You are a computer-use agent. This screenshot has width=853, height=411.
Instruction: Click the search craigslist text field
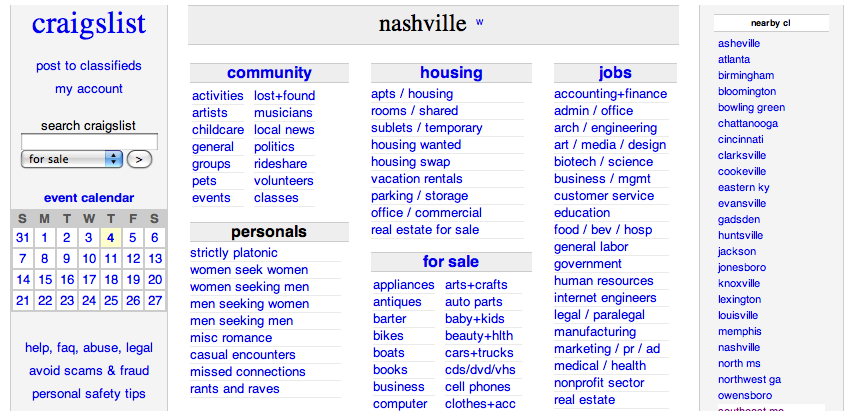pos(89,142)
